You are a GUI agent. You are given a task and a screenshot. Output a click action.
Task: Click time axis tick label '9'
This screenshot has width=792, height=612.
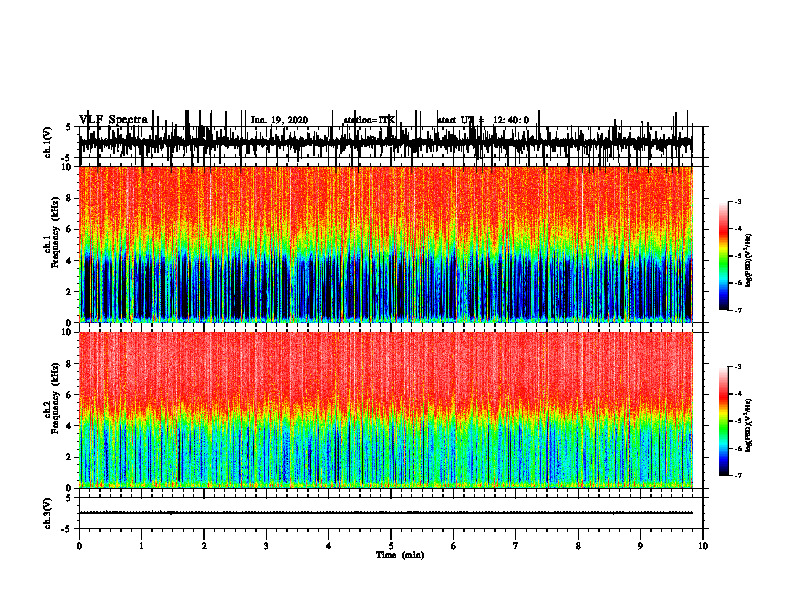pyautogui.click(x=640, y=546)
